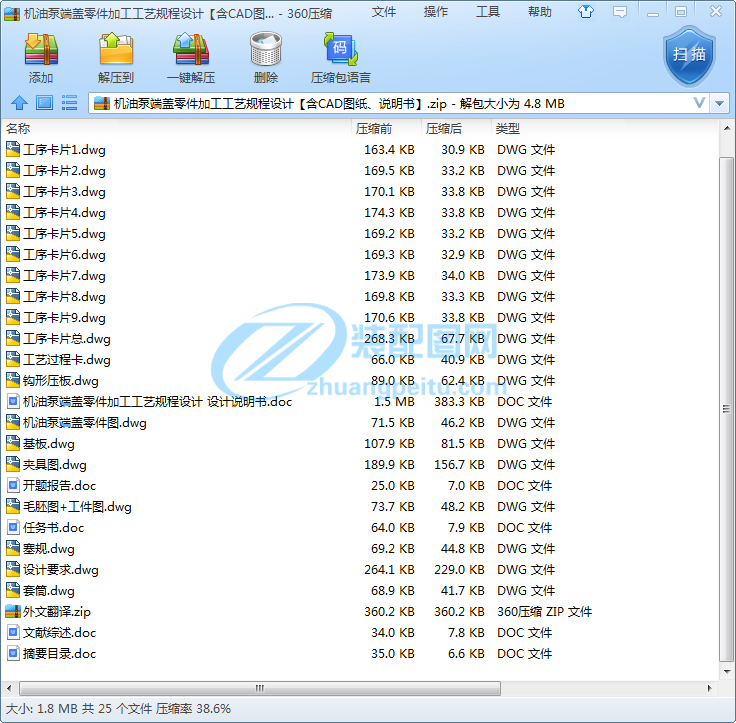Select the 设计要求.dwg file icon

[x=13, y=569]
